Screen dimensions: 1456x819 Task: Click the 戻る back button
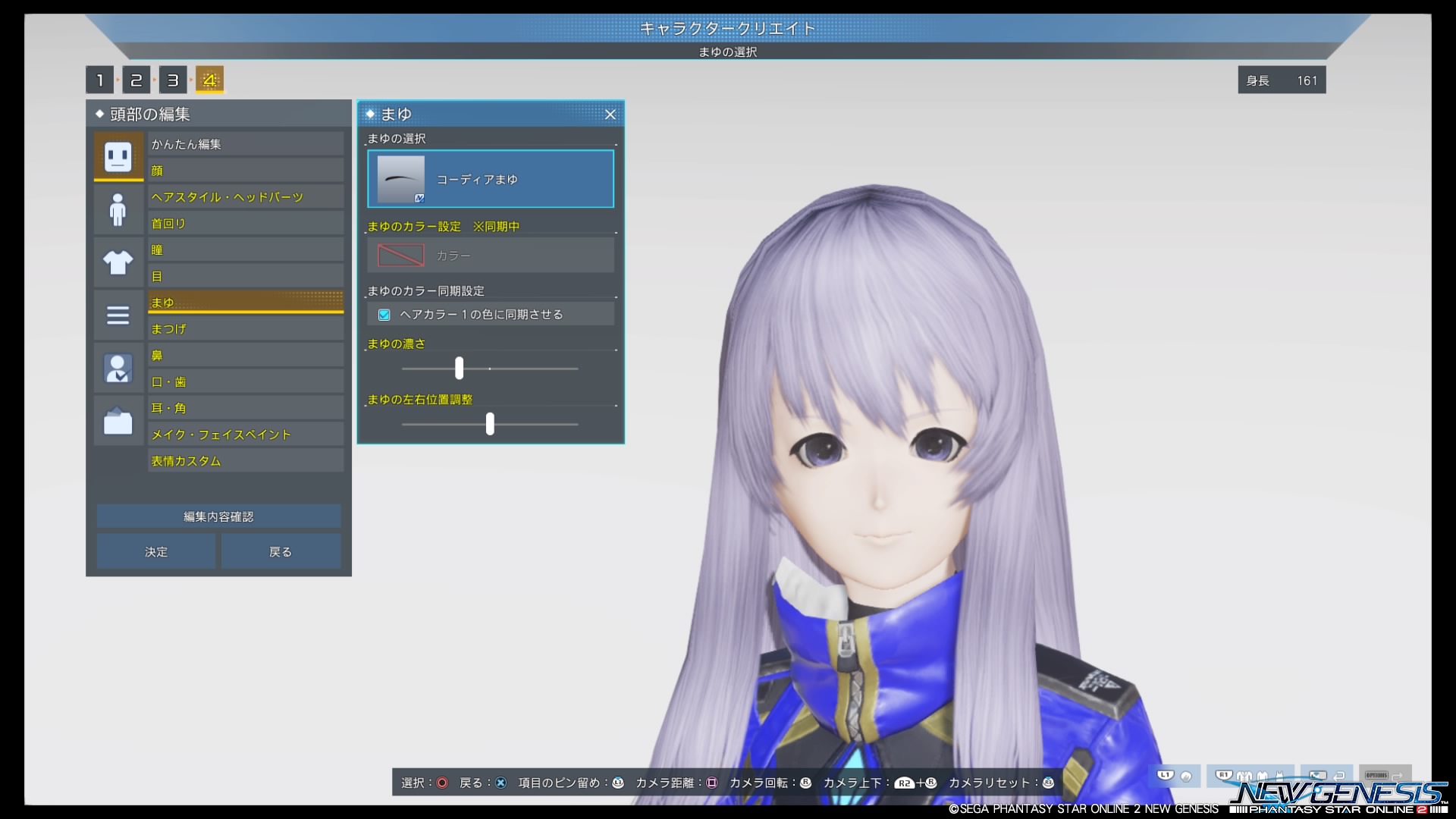pos(281,551)
